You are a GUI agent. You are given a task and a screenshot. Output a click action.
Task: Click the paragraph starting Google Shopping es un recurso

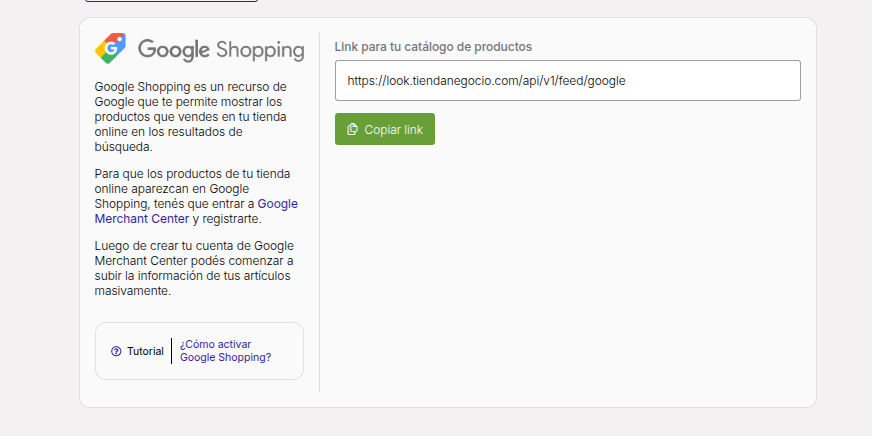(x=191, y=117)
